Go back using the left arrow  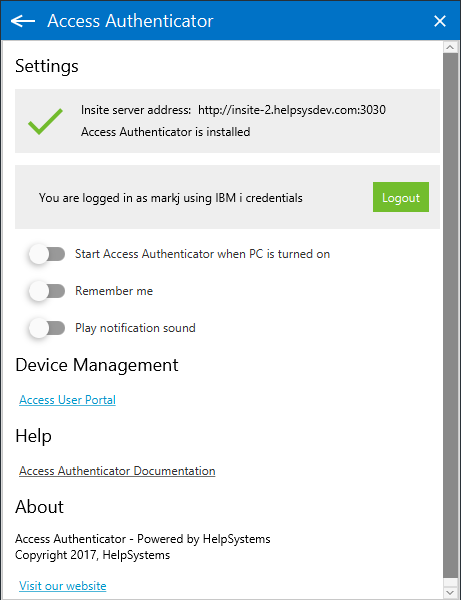pos(23,21)
